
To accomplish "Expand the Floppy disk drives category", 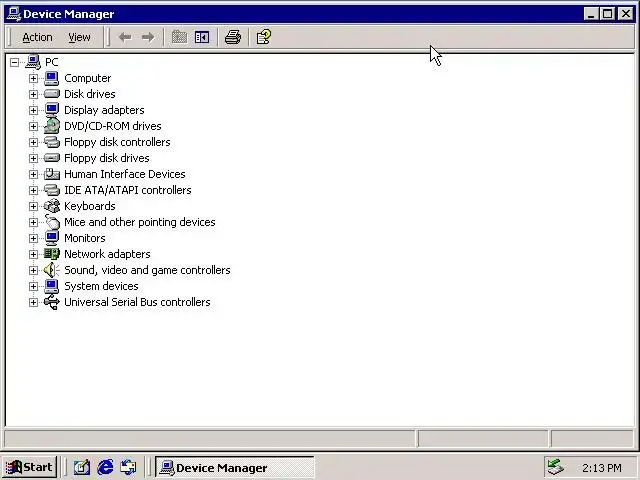I will [x=33, y=158].
